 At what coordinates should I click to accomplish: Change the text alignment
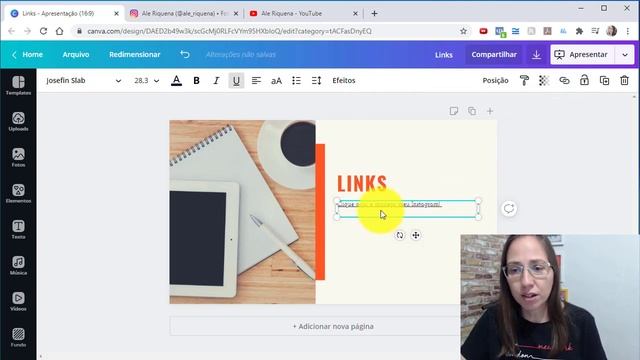click(x=256, y=80)
